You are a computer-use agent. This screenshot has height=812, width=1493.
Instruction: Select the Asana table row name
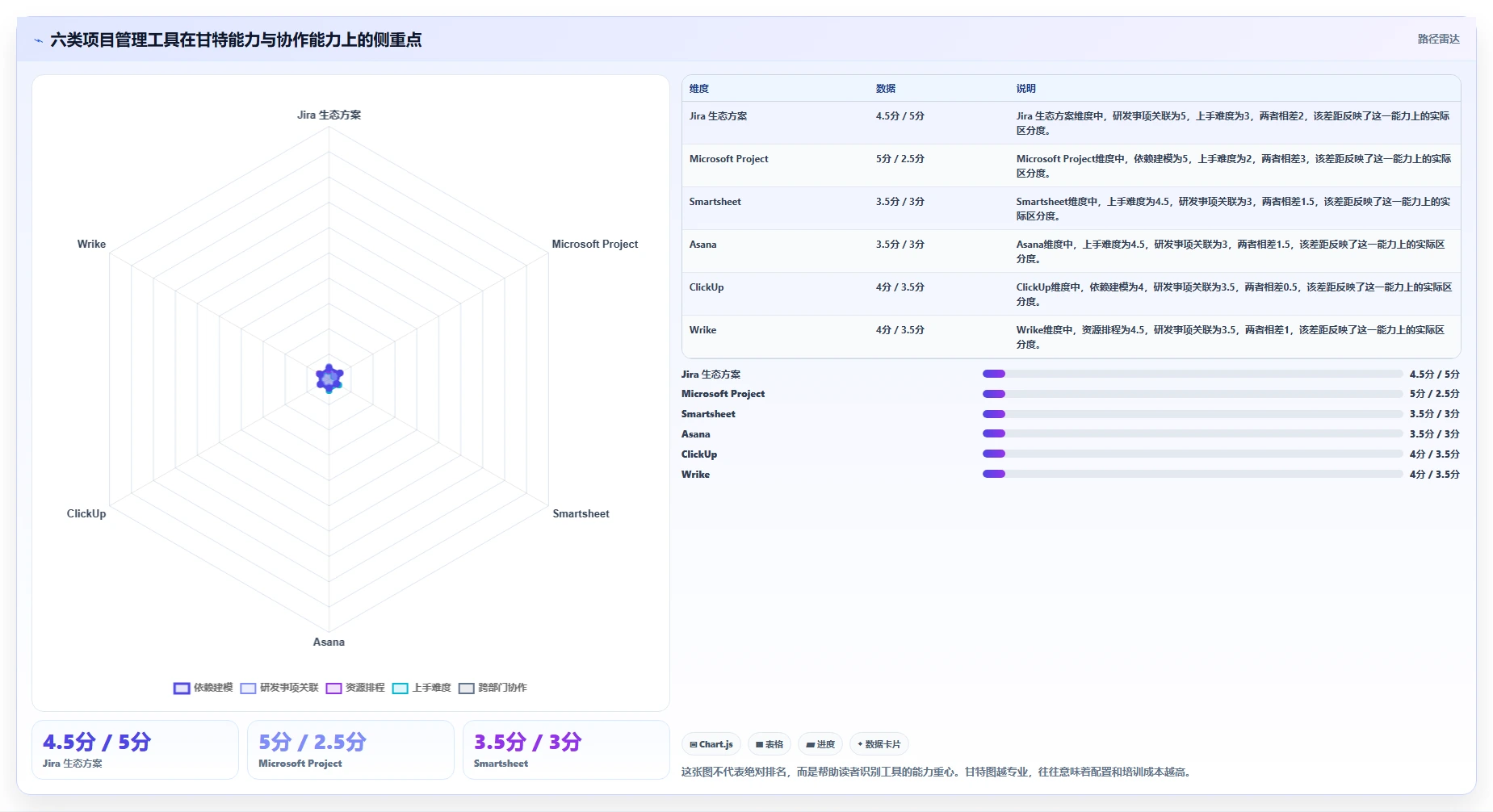click(703, 245)
